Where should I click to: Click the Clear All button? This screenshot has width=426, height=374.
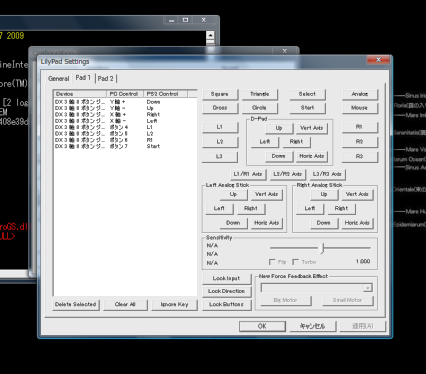(125, 305)
